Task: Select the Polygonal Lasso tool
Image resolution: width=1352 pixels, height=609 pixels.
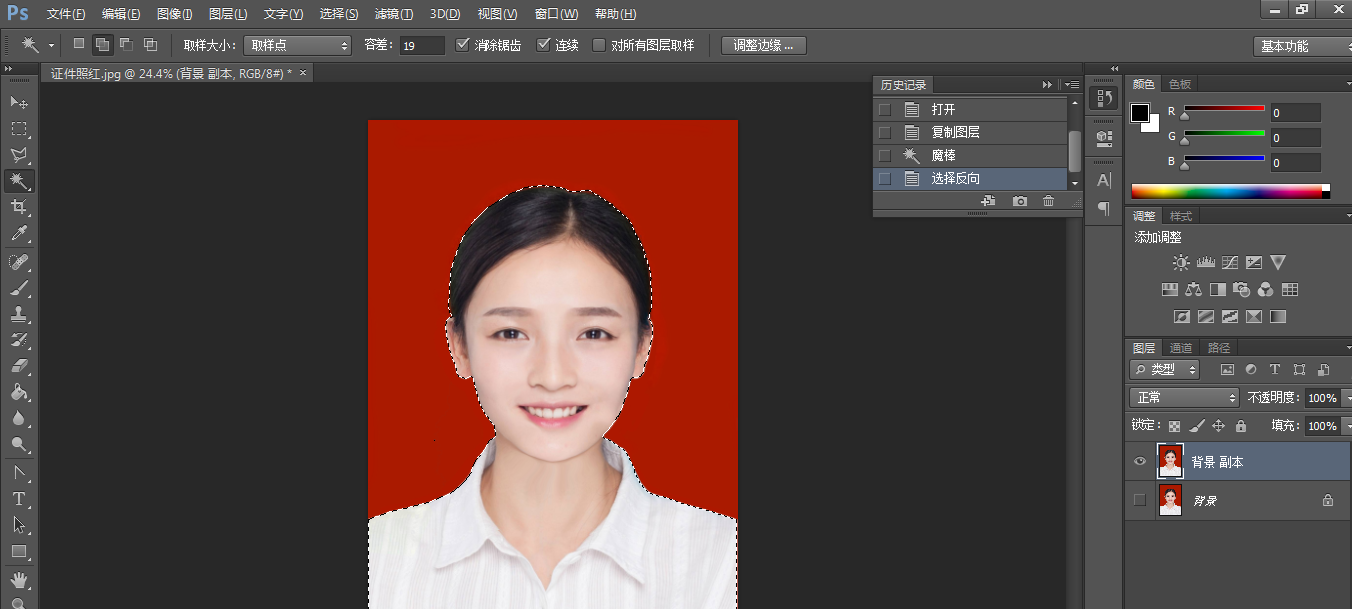Action: point(19,155)
